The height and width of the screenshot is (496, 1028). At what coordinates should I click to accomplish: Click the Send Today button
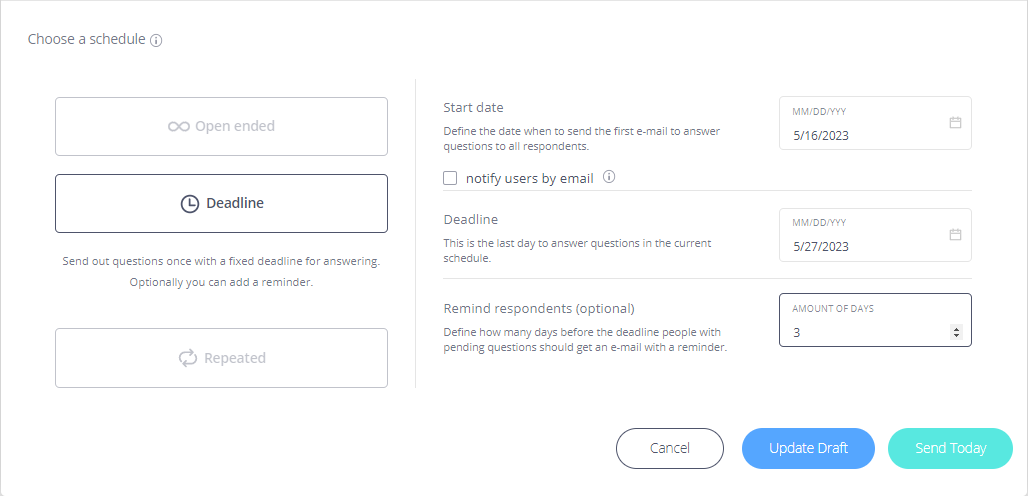pyautogui.click(x=951, y=449)
